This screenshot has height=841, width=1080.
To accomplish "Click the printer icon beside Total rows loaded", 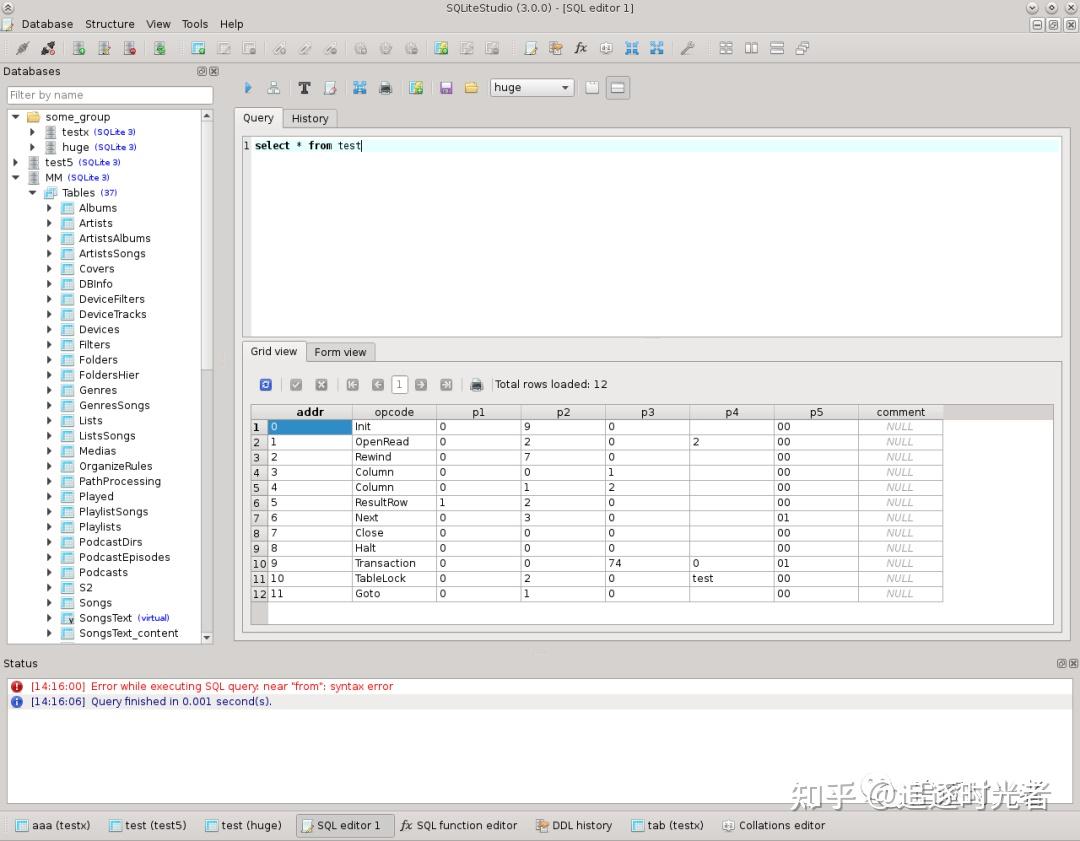I will pyautogui.click(x=477, y=384).
